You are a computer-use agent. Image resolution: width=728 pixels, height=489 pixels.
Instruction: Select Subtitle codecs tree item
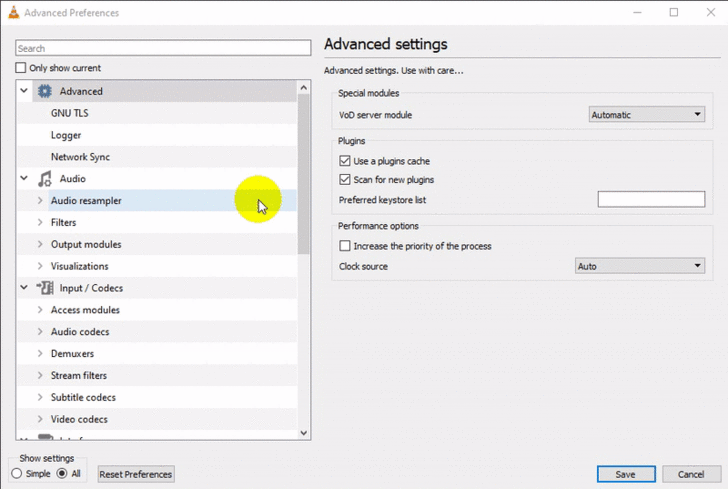(84, 397)
